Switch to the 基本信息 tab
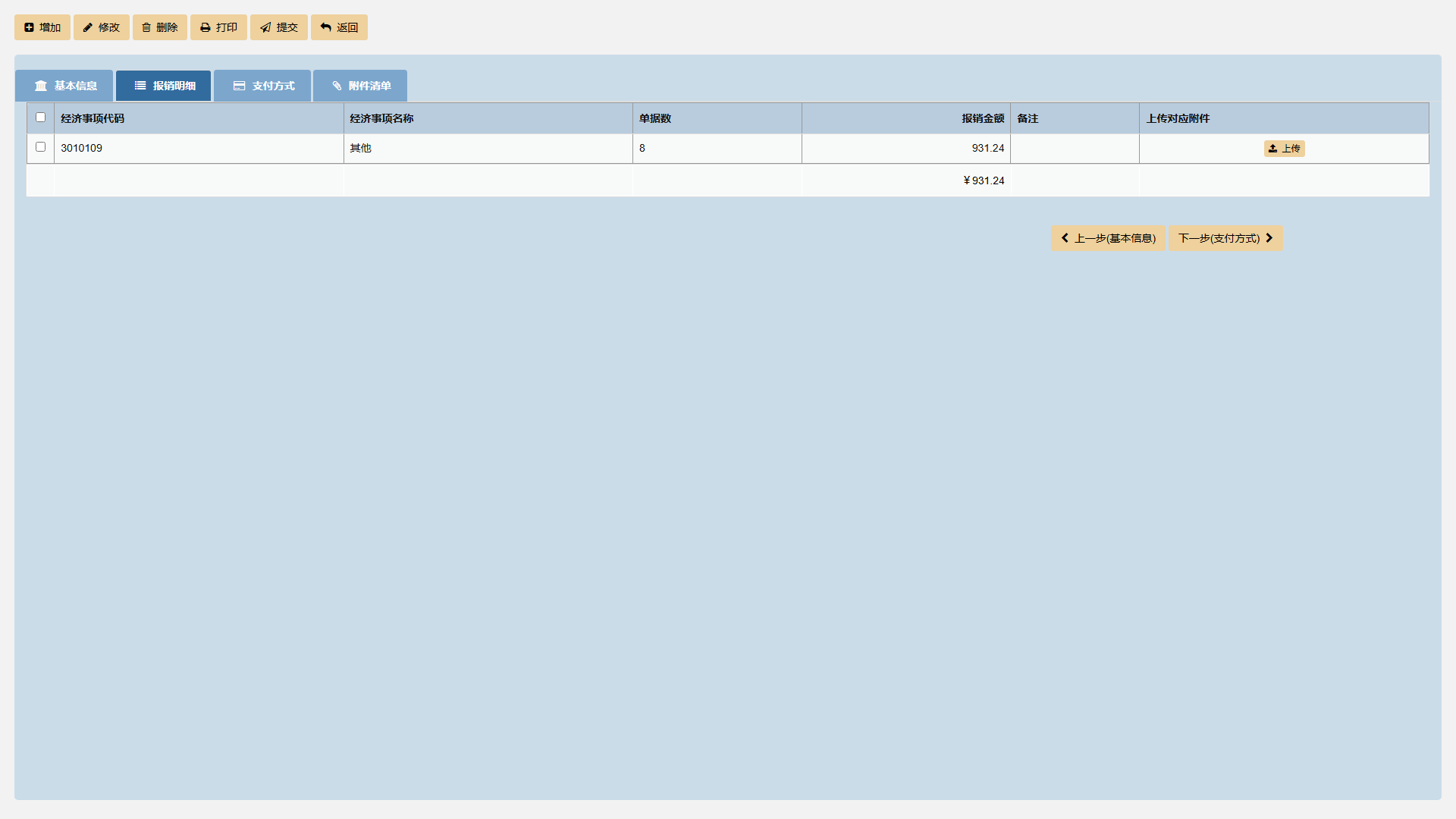The width and height of the screenshot is (1456, 819). click(x=64, y=86)
